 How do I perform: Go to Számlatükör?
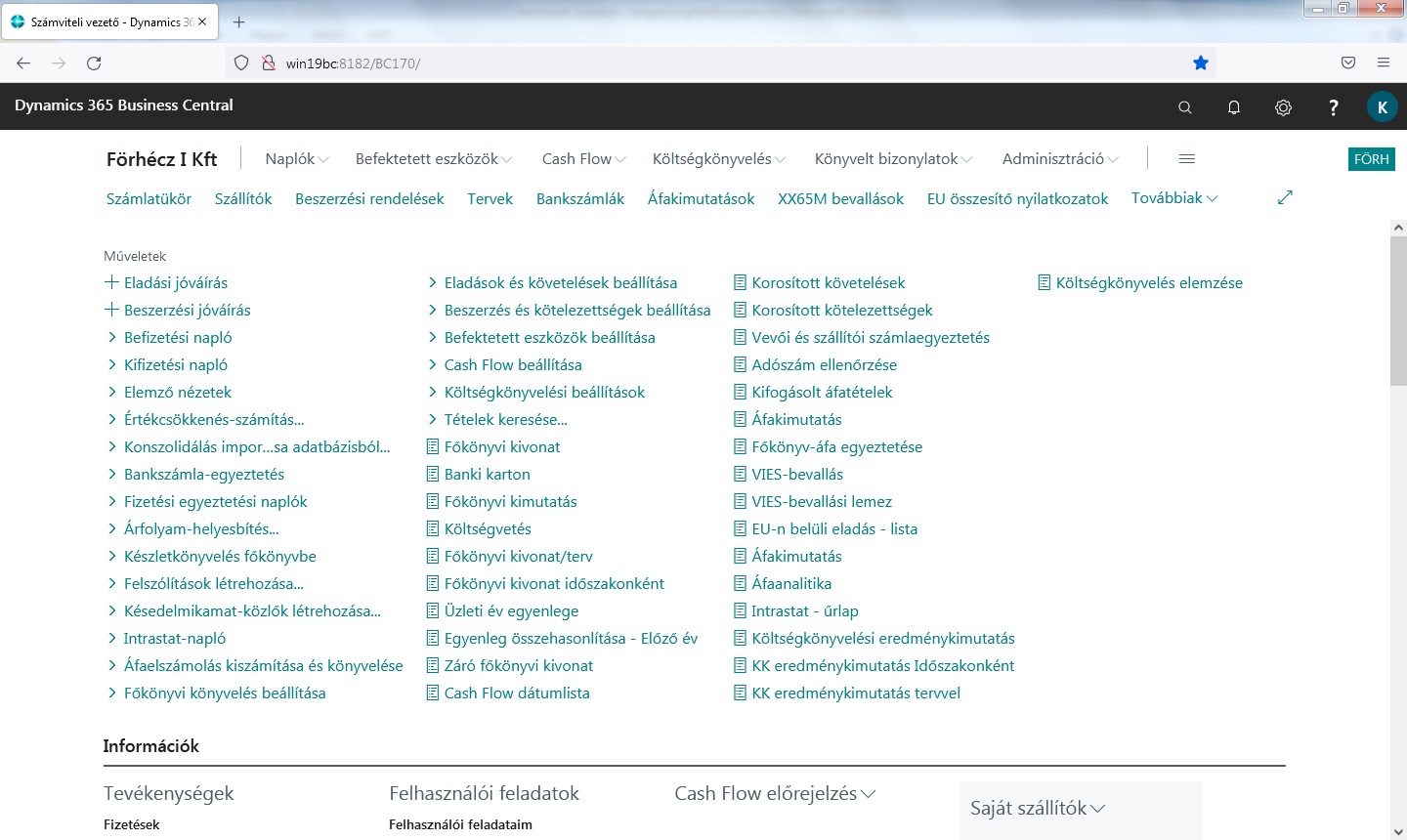149,198
